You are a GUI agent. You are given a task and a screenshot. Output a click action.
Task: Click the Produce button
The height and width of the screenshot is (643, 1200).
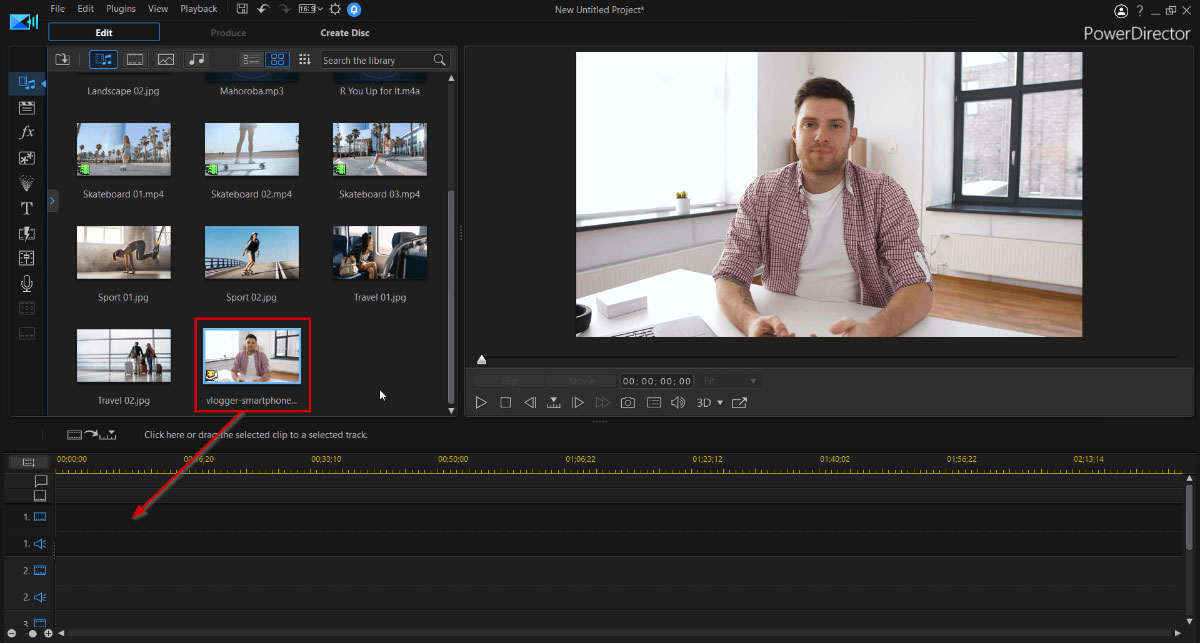228,33
